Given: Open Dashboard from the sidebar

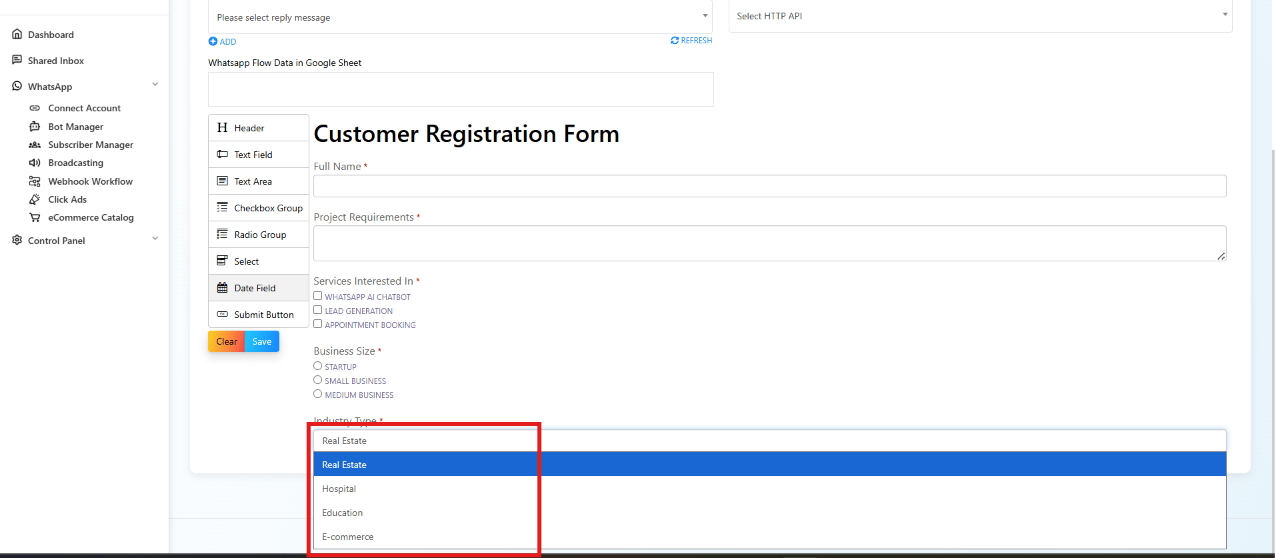Looking at the screenshot, I should pos(50,35).
